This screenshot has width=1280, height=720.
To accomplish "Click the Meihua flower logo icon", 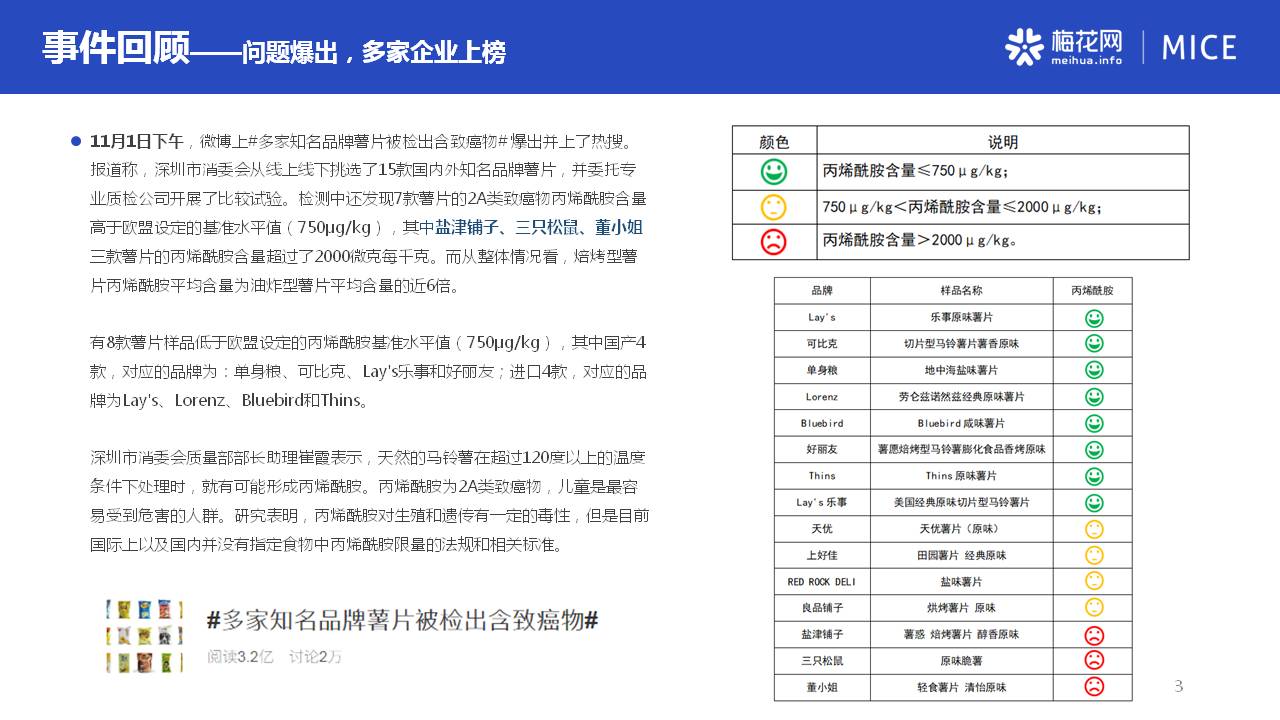I will 1024,46.
